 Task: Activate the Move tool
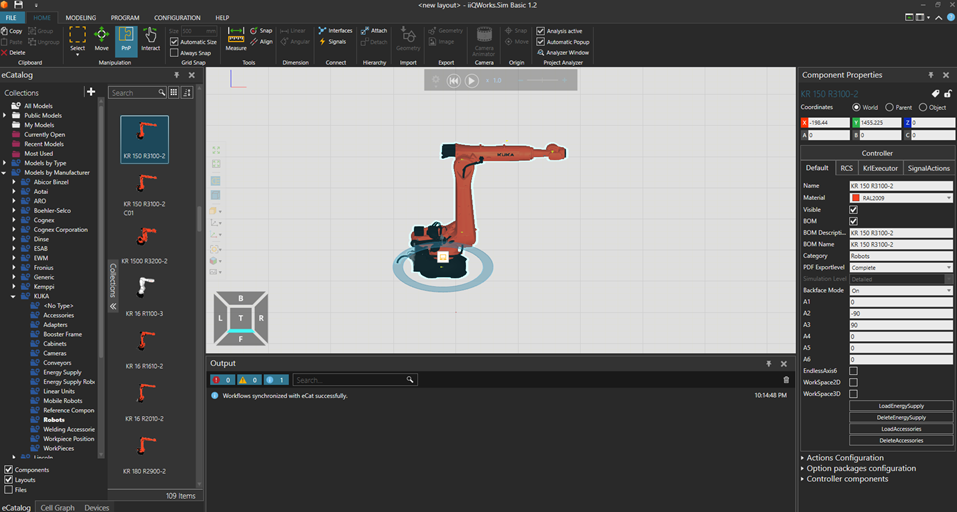coord(101,40)
